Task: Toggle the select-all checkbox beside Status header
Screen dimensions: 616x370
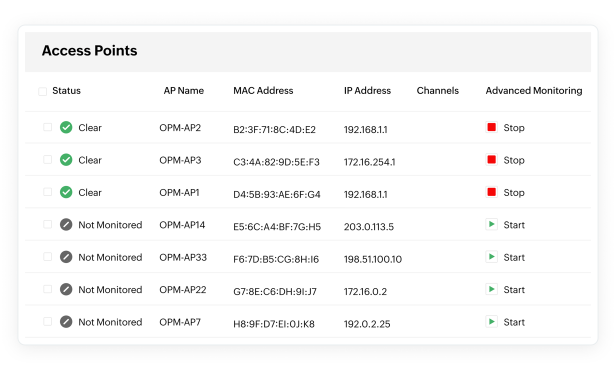Action: tap(42, 92)
